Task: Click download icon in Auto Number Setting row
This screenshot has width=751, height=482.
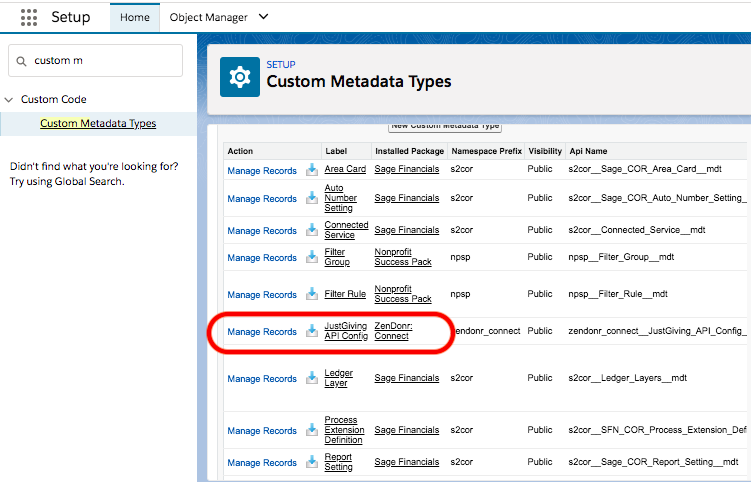Action: click(x=312, y=197)
